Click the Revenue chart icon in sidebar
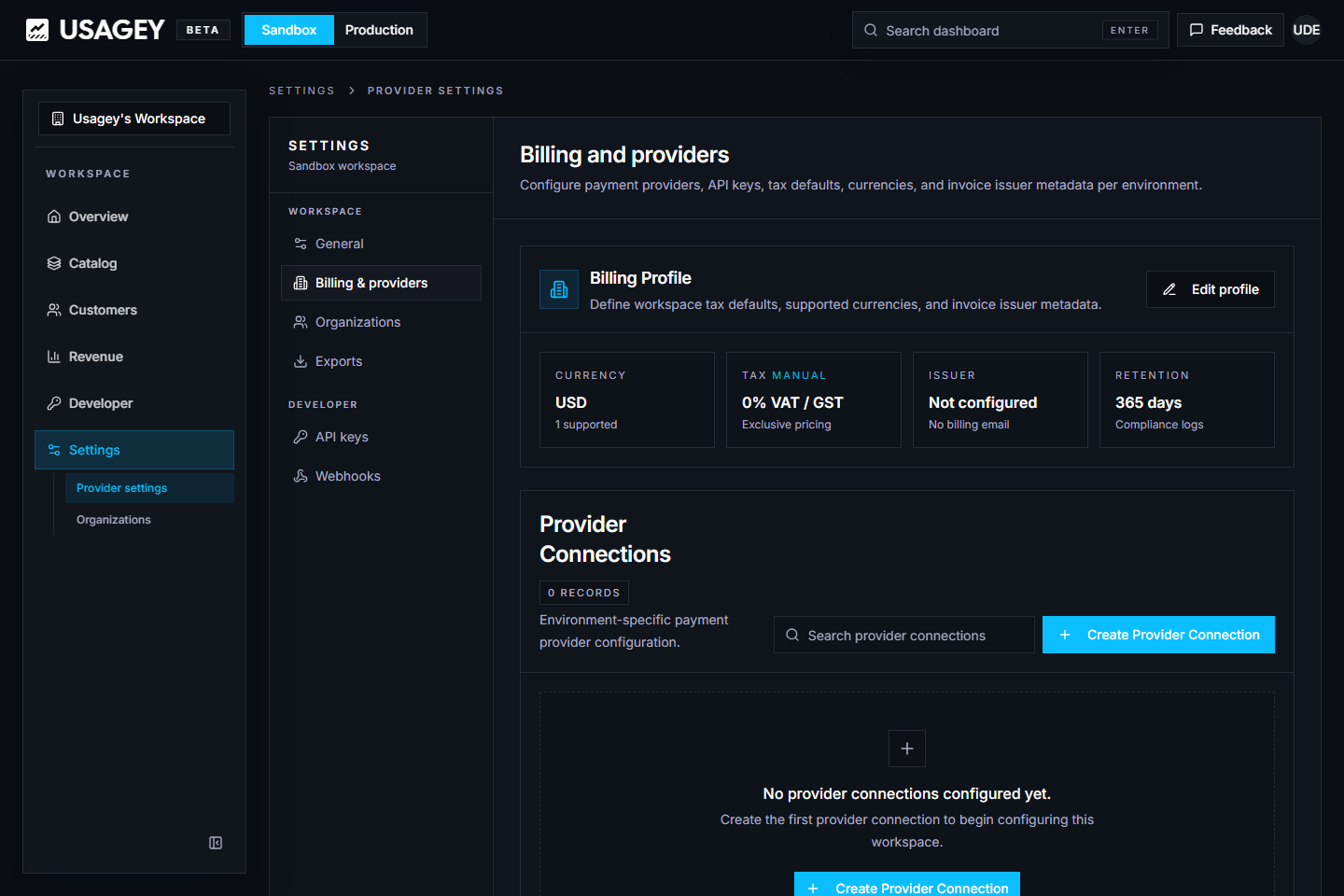This screenshot has width=1344, height=896. (x=54, y=357)
